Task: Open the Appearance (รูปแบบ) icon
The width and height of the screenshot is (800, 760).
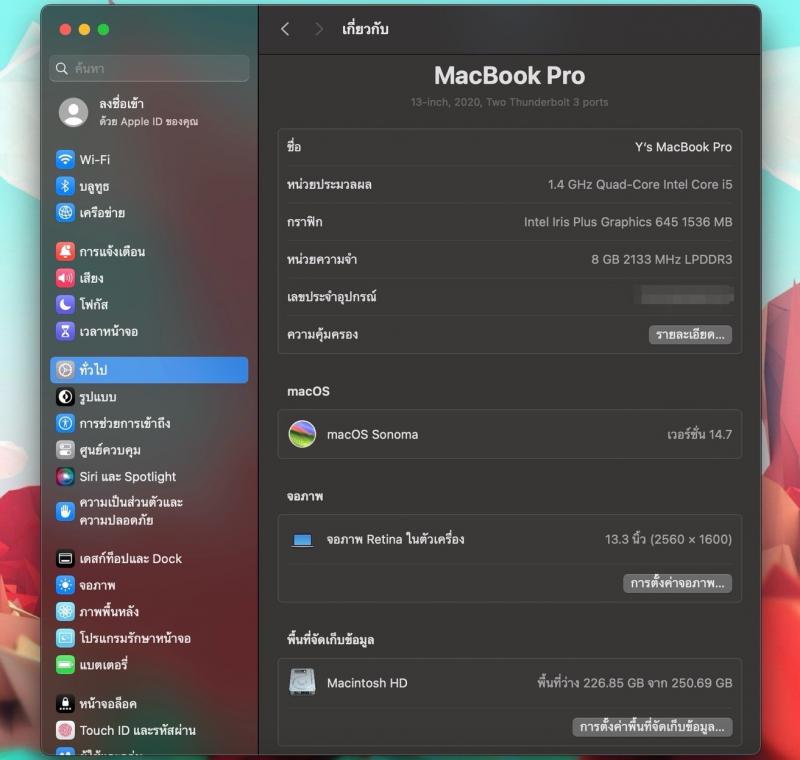Action: 65,397
